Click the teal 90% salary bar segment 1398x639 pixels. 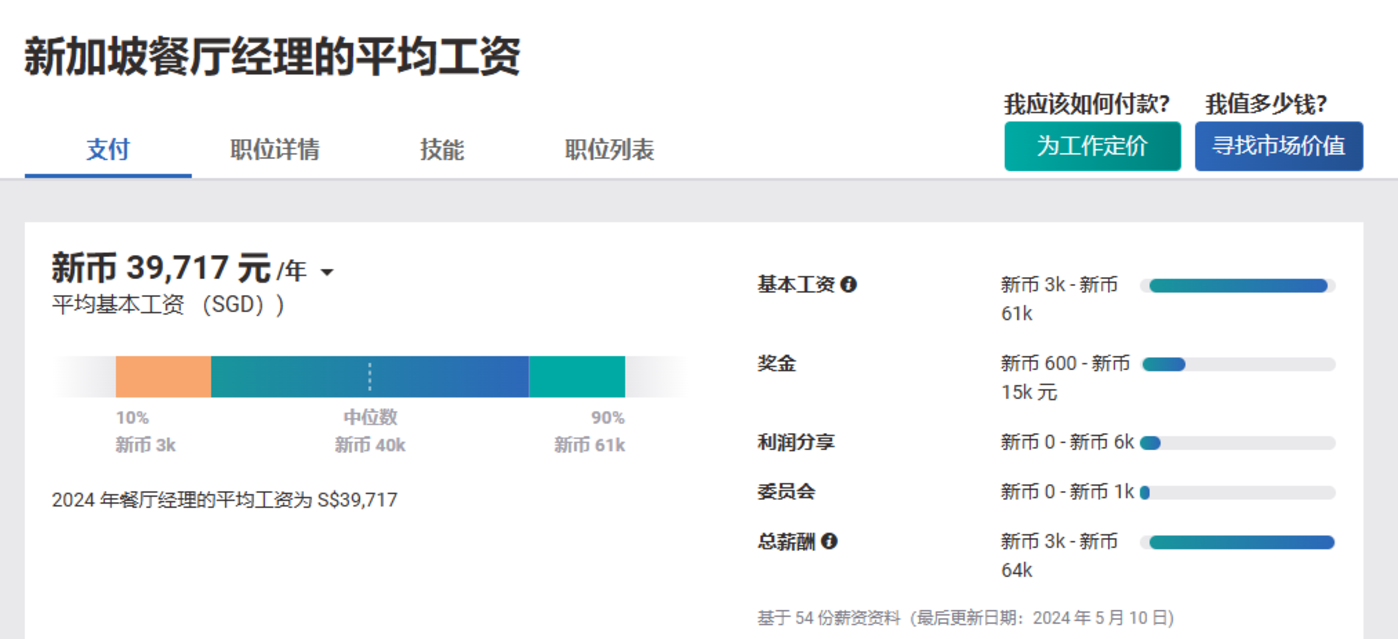click(577, 377)
